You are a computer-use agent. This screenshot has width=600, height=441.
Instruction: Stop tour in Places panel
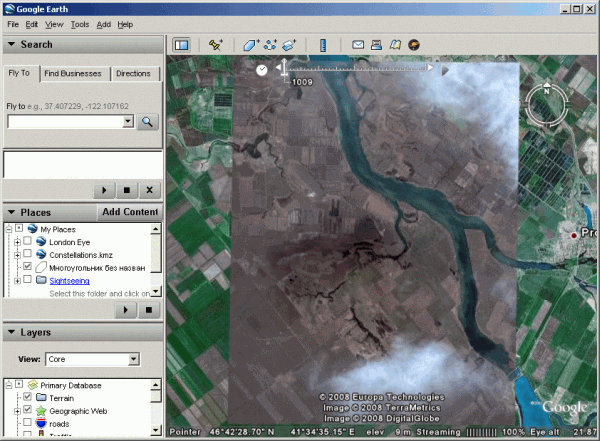[x=148, y=310]
